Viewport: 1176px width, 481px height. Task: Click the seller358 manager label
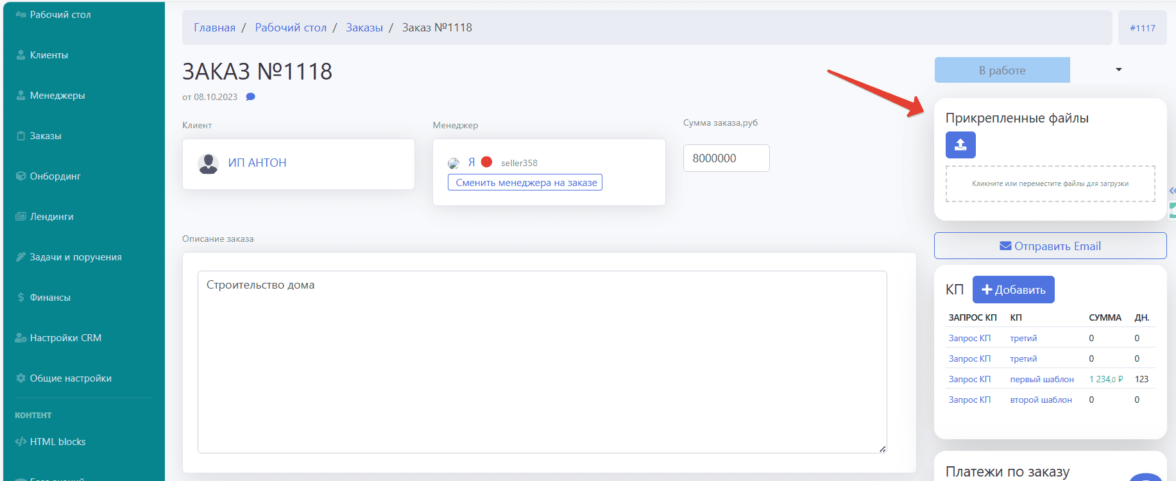[519, 163]
